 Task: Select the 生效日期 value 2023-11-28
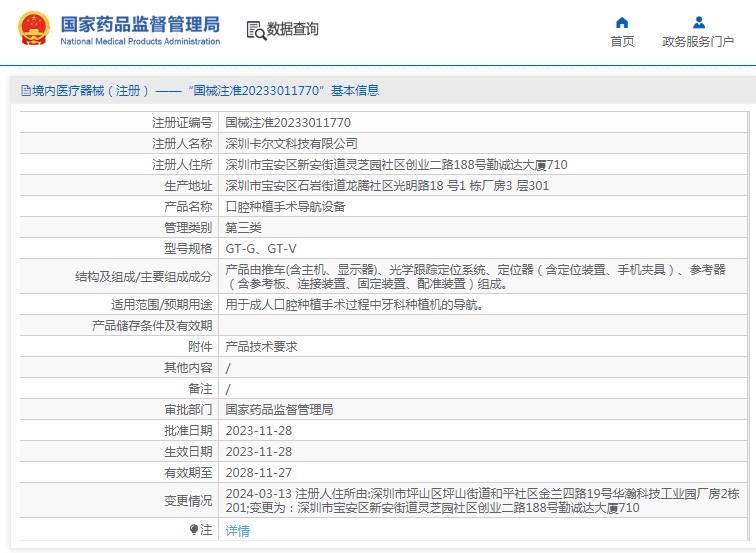(x=258, y=452)
